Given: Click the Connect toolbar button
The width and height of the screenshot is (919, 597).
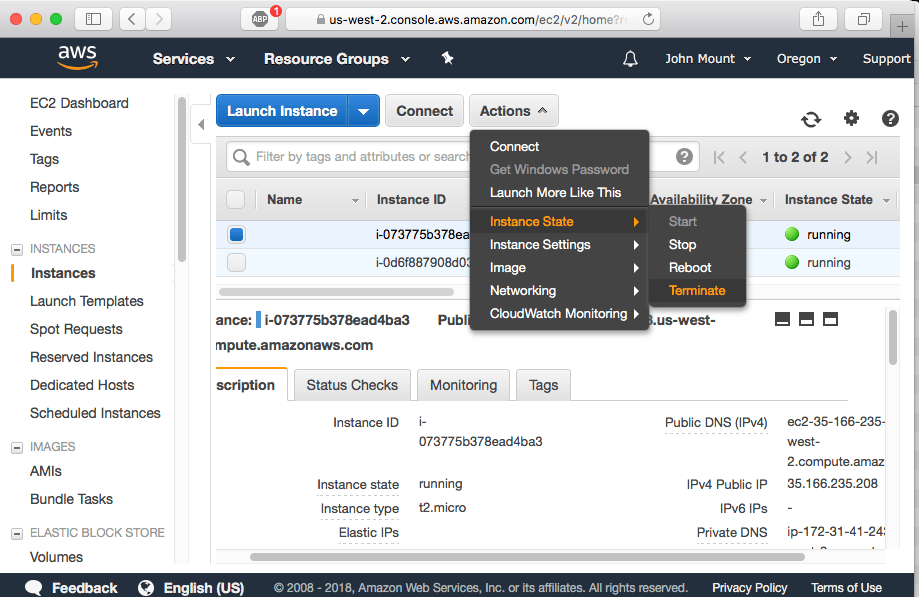Looking at the screenshot, I should point(424,111).
